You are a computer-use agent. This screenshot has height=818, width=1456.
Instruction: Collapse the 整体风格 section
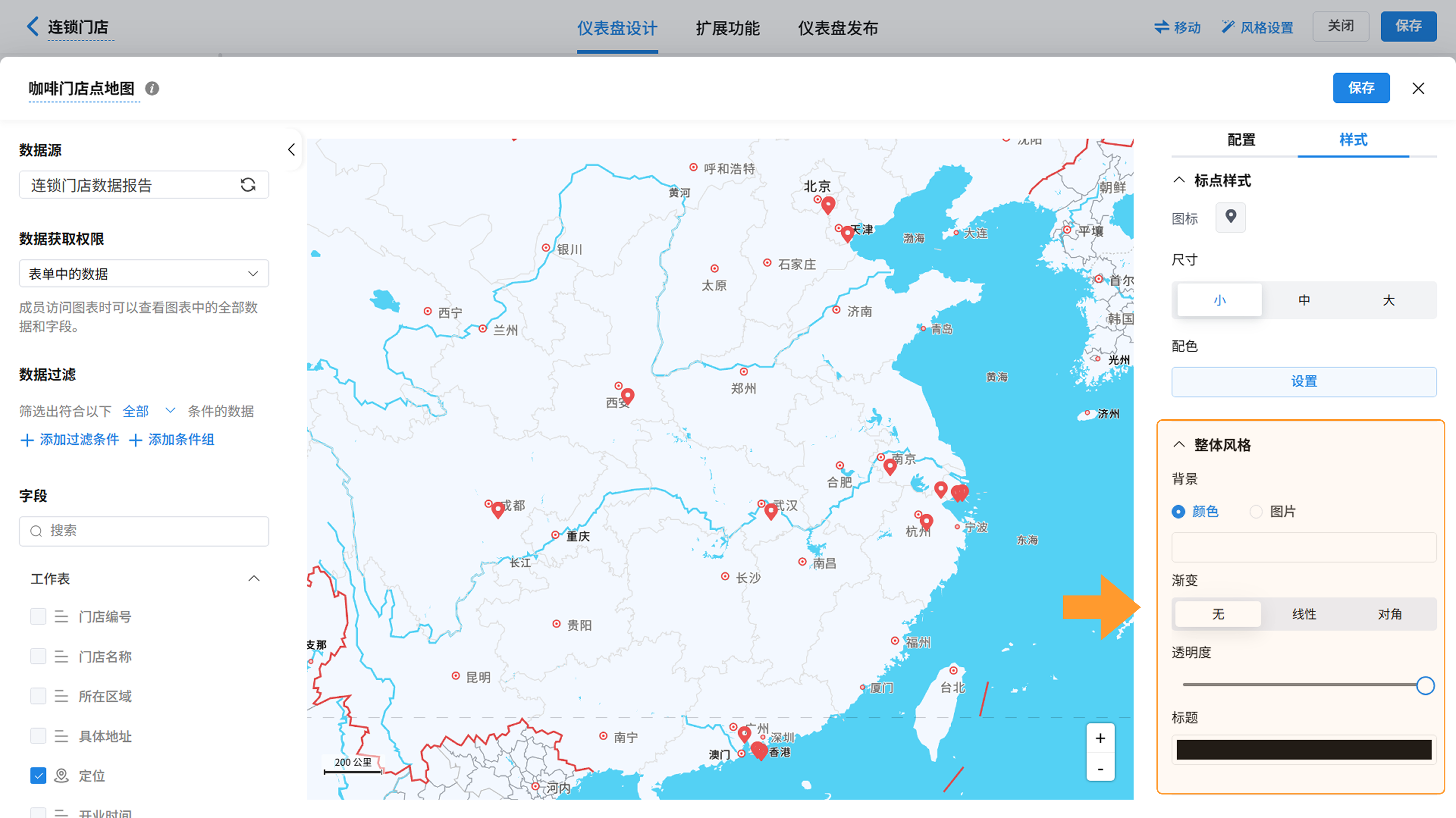point(1179,445)
